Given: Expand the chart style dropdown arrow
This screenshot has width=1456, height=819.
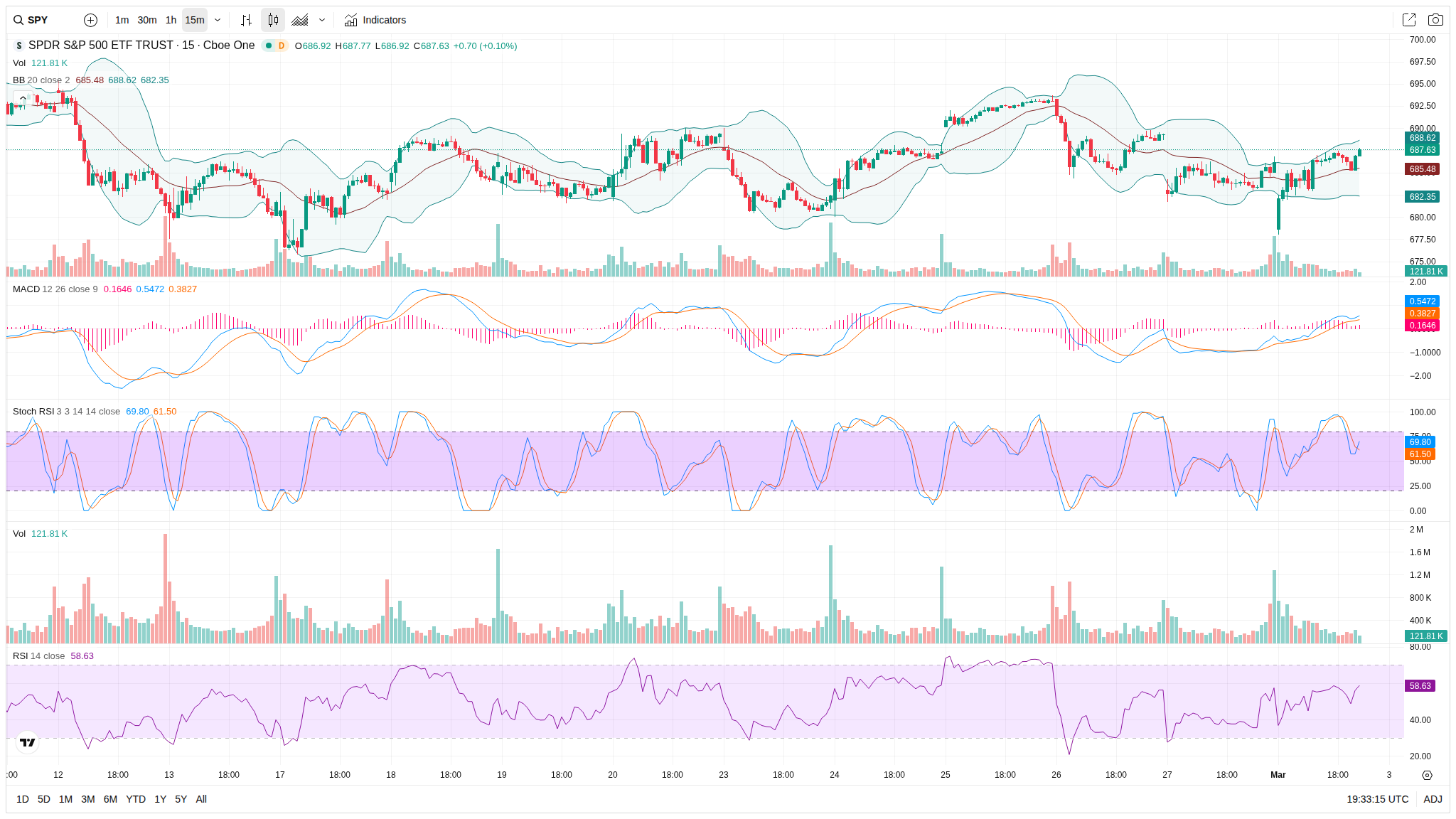Looking at the screenshot, I should [x=322, y=20].
